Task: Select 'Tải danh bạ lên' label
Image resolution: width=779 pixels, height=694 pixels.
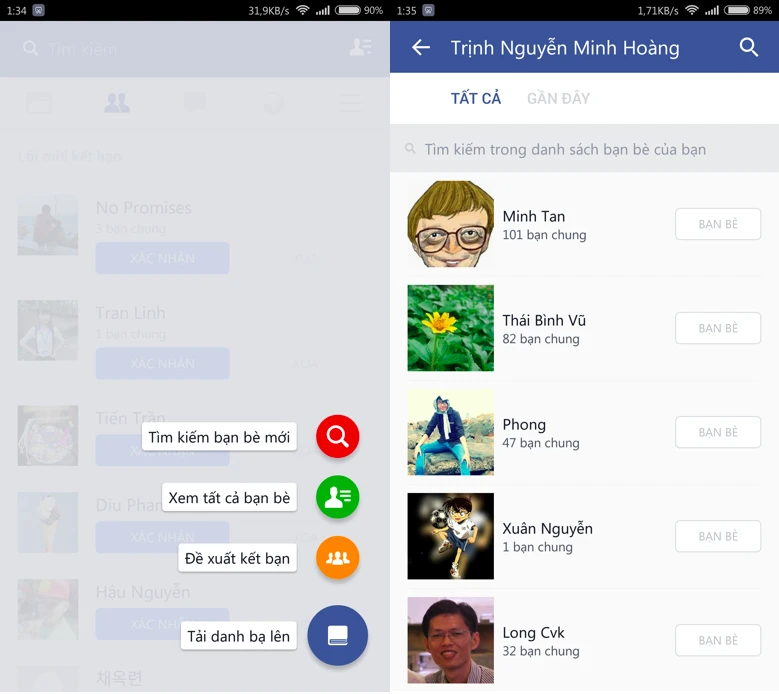Action: [x=238, y=636]
